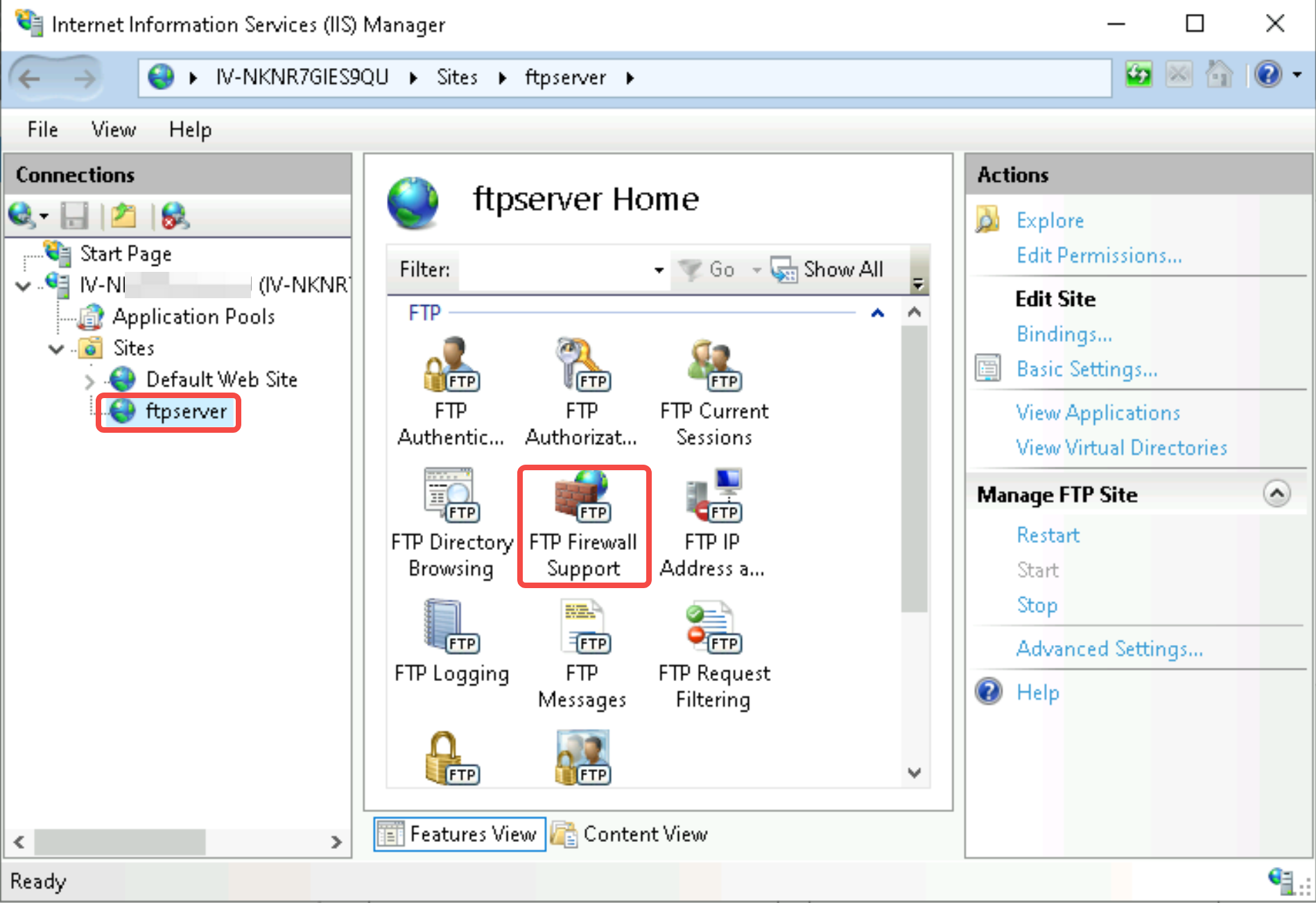Switch to Content View tab
Image resolution: width=1316 pixels, height=903 pixels.
tap(630, 834)
